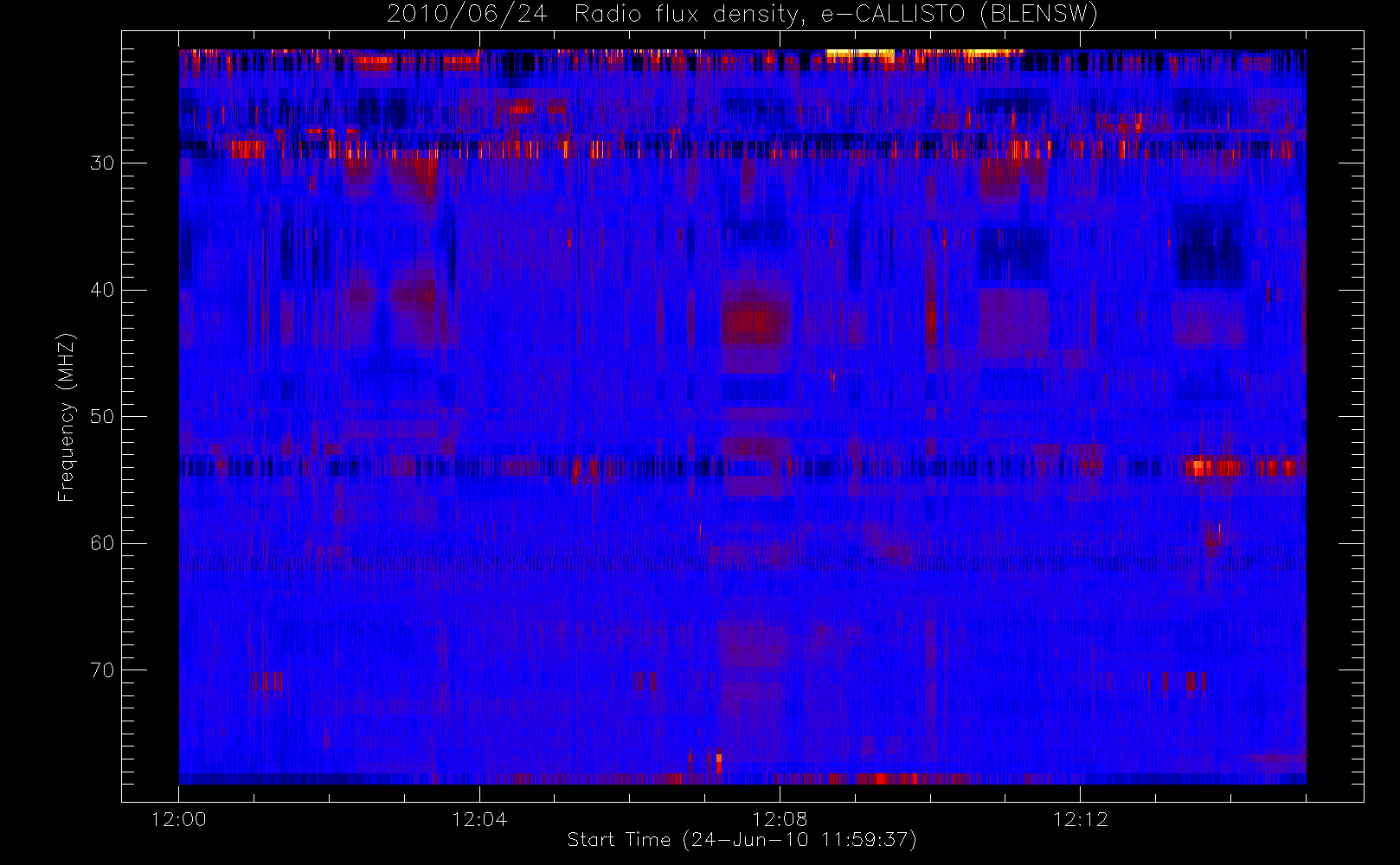The image size is (1400, 865).
Task: Click the 30 frequency tick label
Action: [x=102, y=163]
